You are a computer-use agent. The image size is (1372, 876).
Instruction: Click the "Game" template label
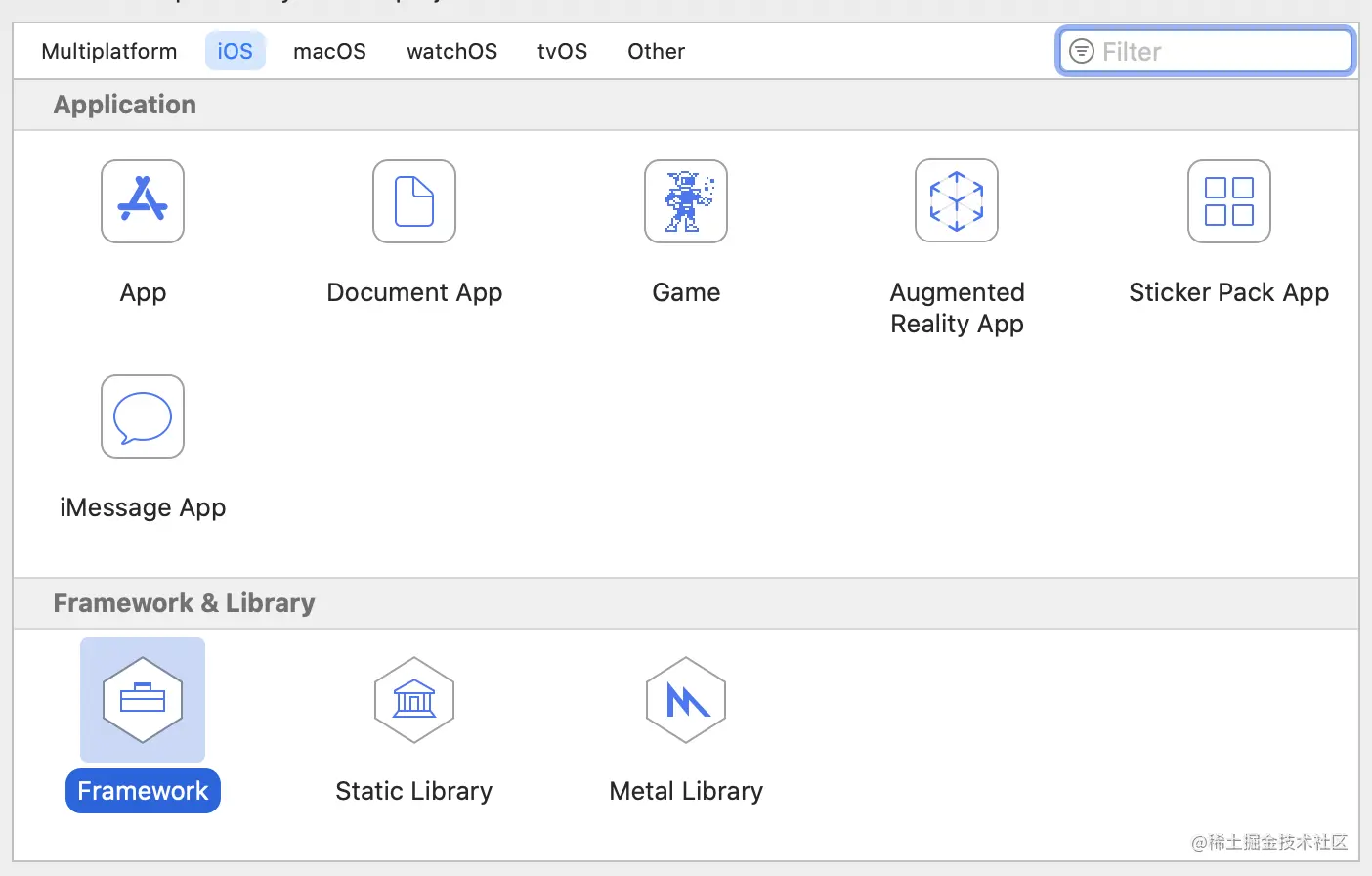pos(686,292)
